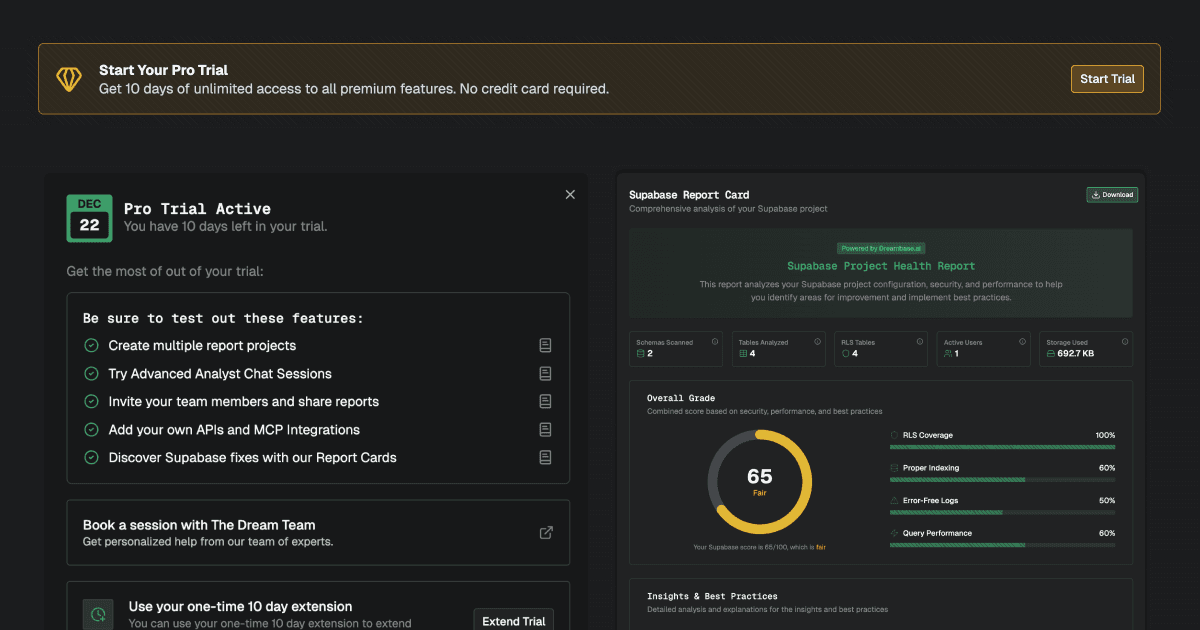Close the Pro Trial Active card
The width and height of the screenshot is (1200, 630).
point(570,195)
